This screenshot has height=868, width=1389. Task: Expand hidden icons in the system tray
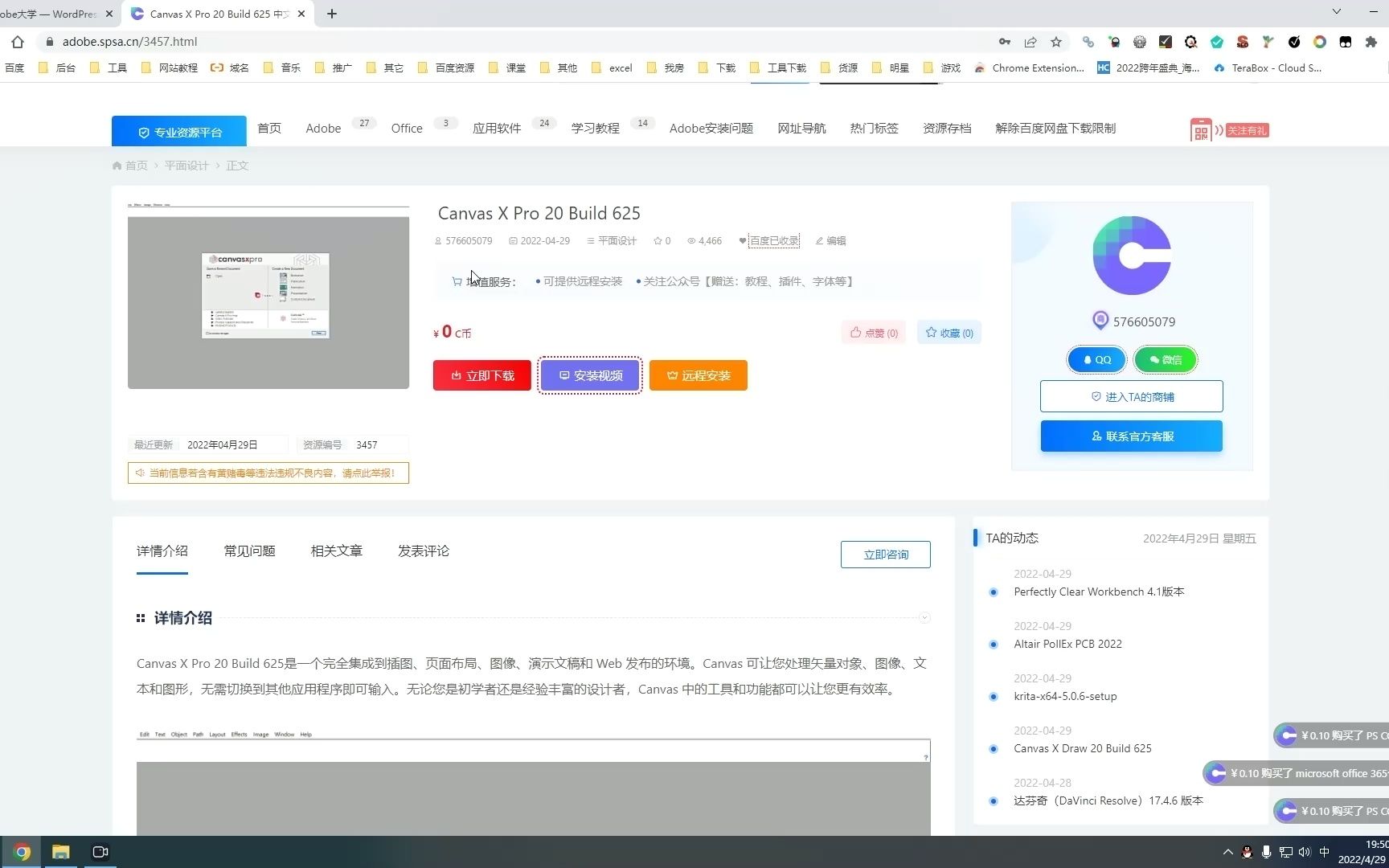coord(1227,852)
